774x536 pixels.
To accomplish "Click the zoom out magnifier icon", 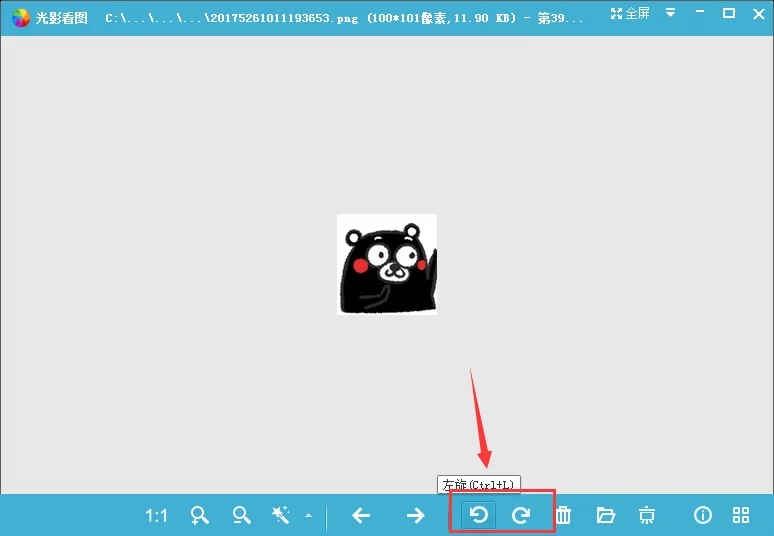I will click(241, 515).
